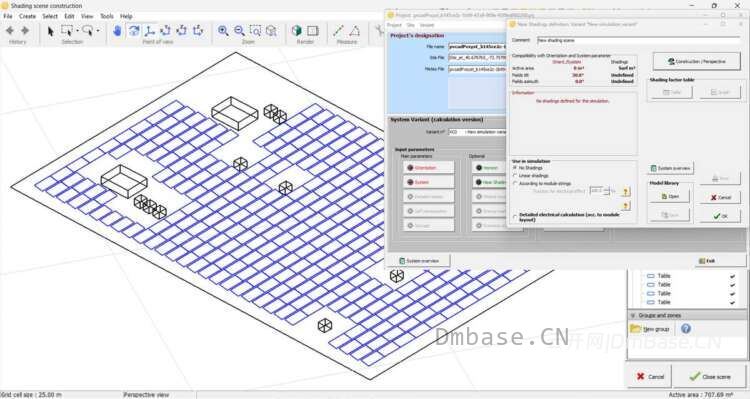The height and width of the screenshot is (399, 750).
Task: Click the undo history back arrow
Action: 10,31
